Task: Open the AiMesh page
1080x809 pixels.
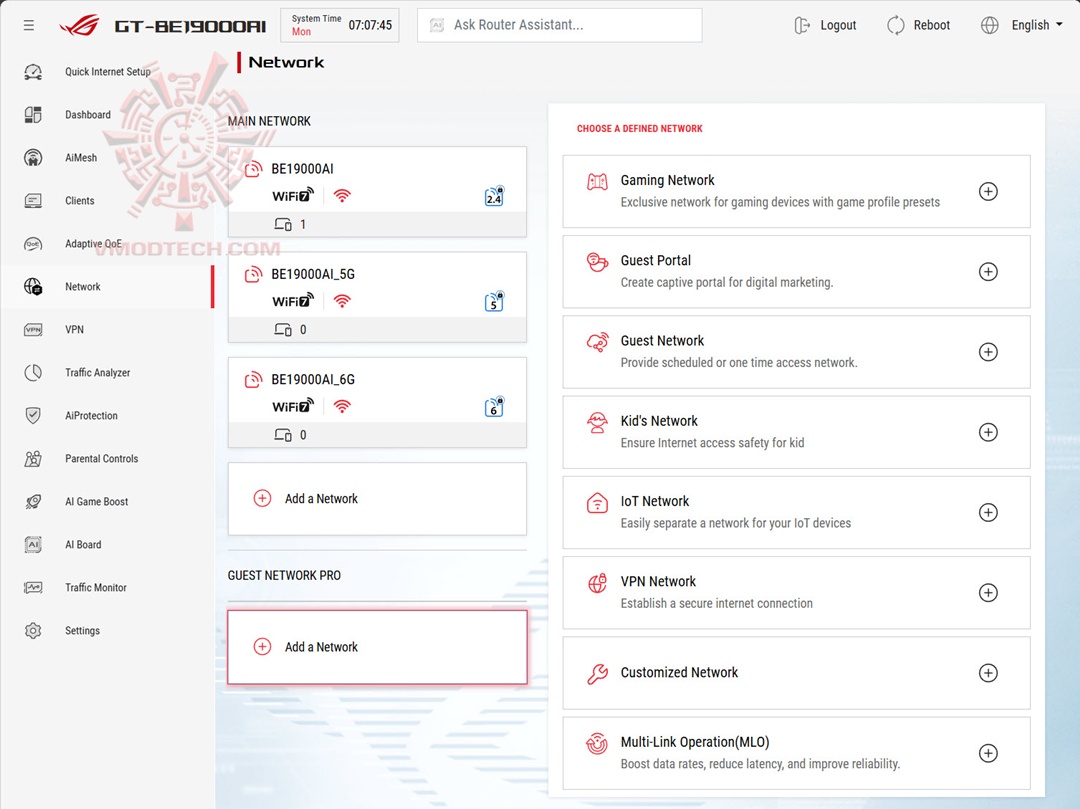Action: click(x=81, y=158)
